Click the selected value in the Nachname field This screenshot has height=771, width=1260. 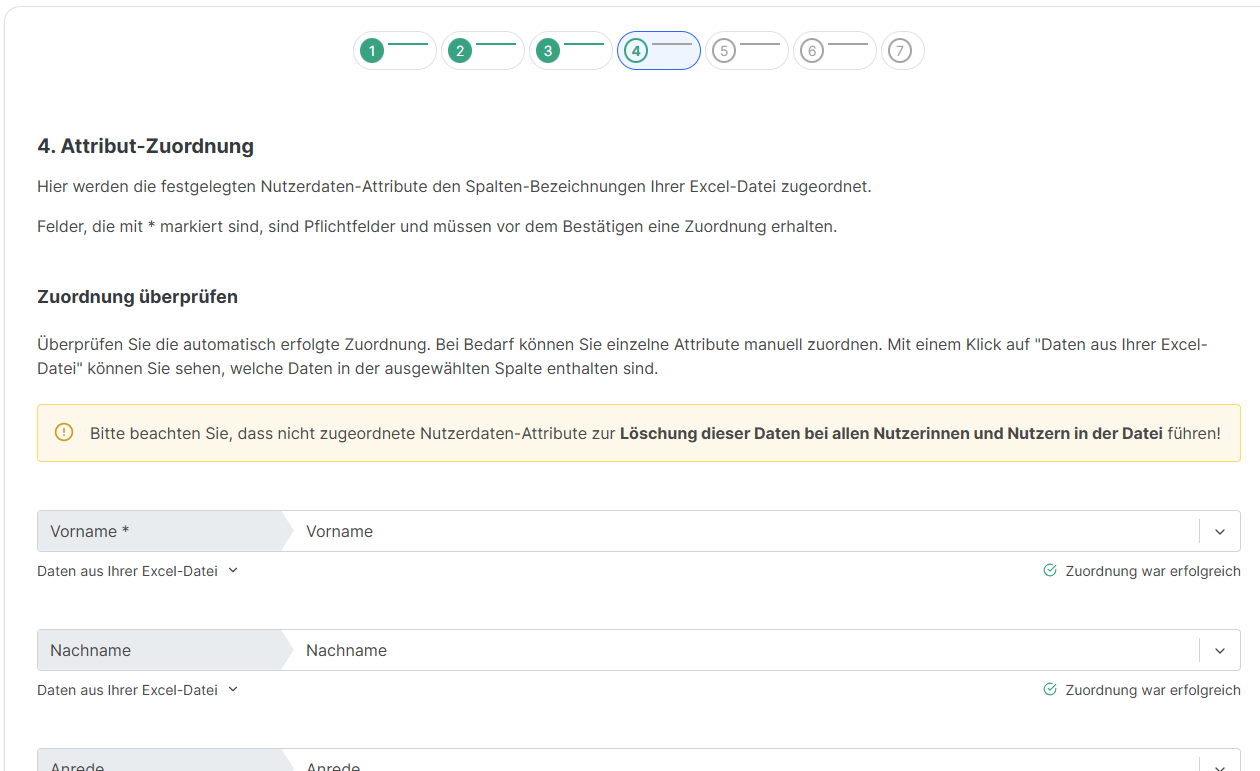[x=346, y=651]
